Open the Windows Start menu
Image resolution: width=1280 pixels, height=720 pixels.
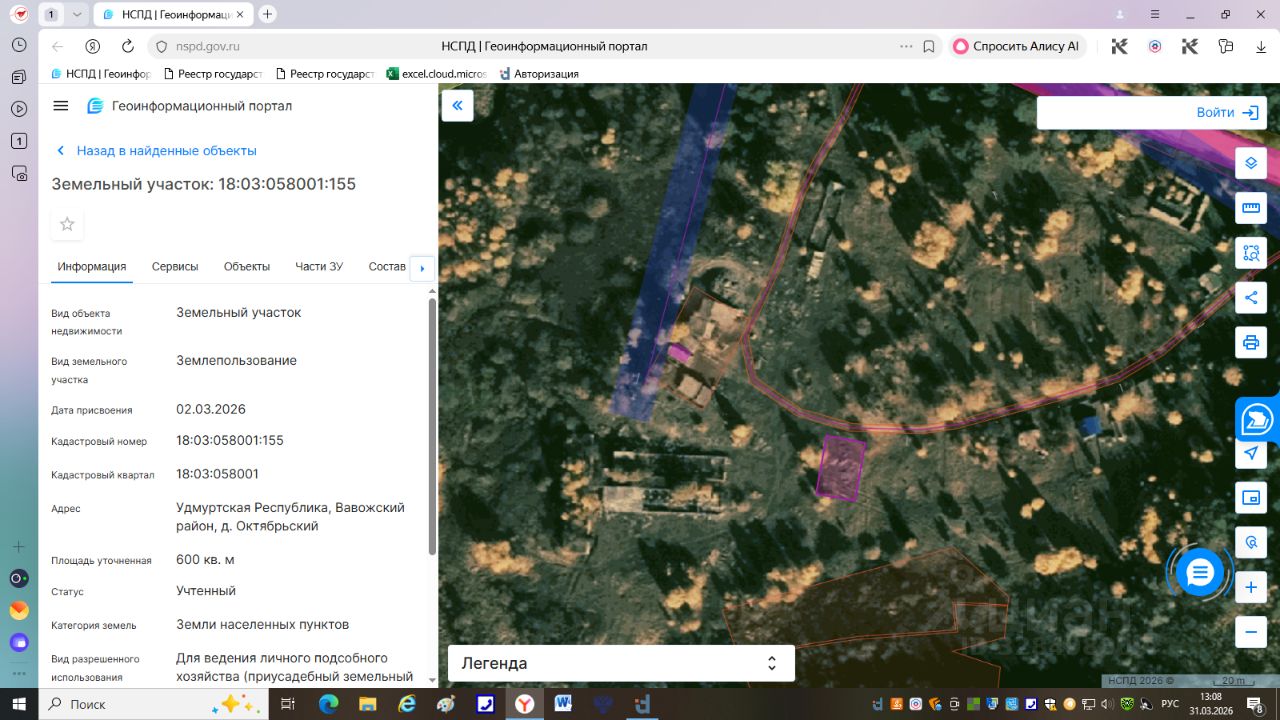coord(19,704)
